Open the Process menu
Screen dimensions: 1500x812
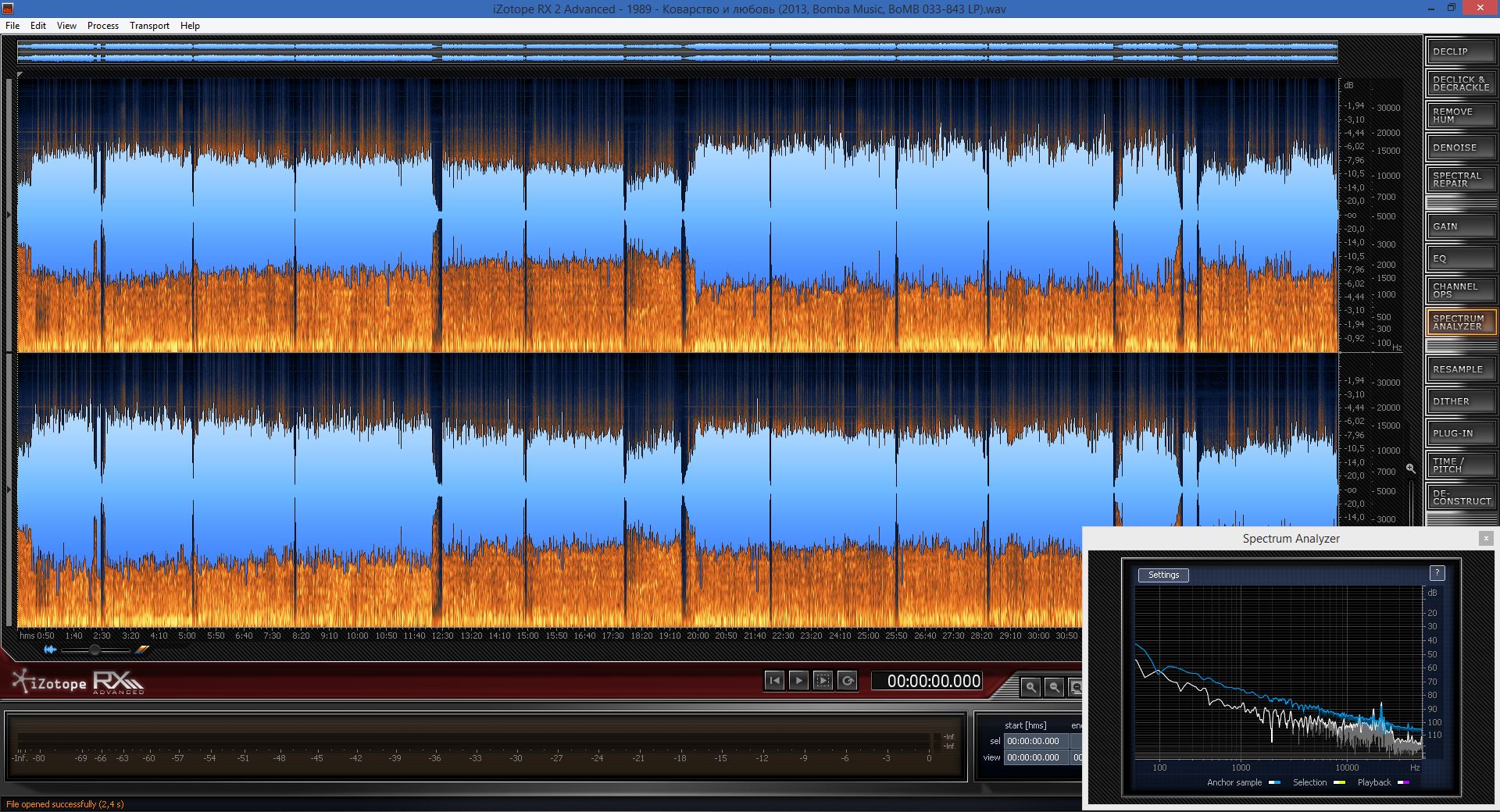103,26
